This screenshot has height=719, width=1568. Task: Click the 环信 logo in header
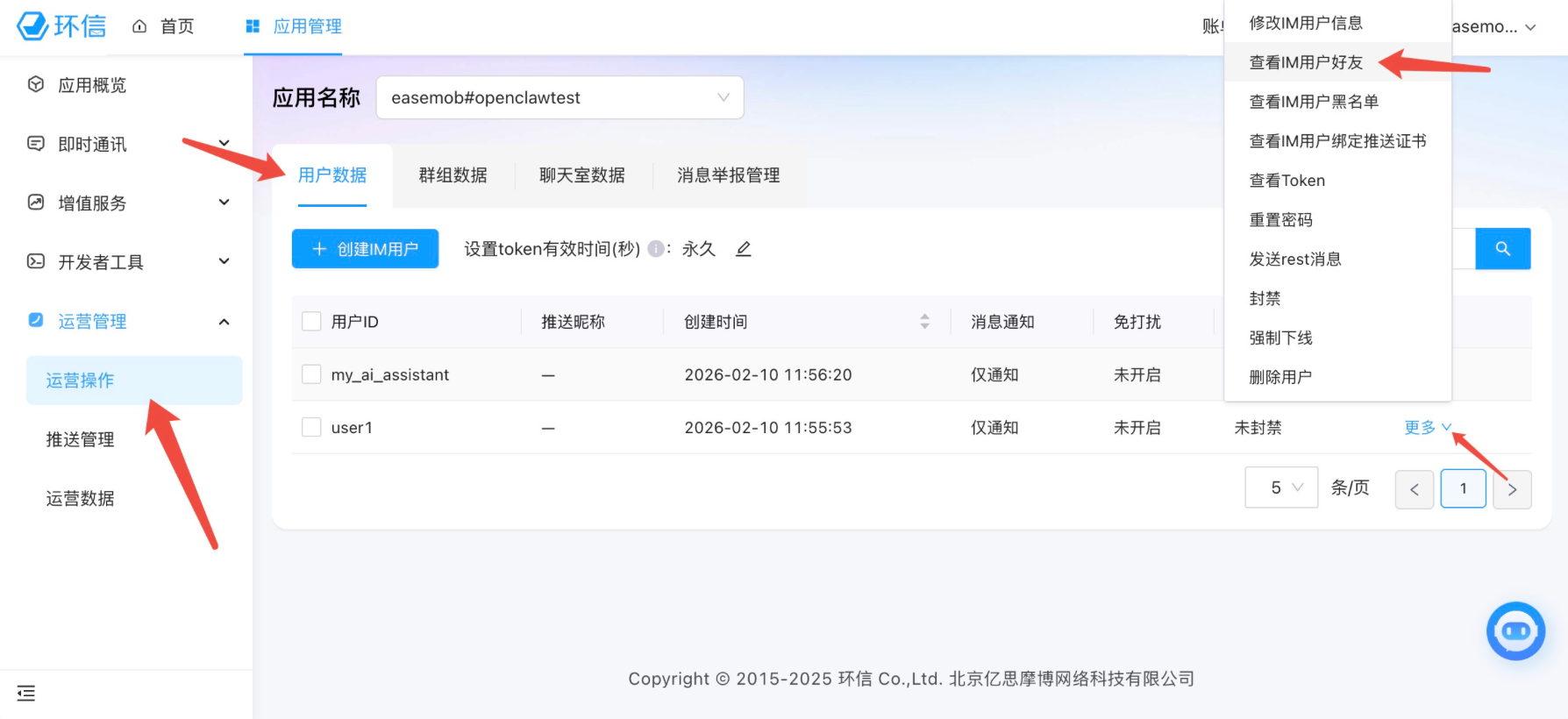tap(61, 26)
